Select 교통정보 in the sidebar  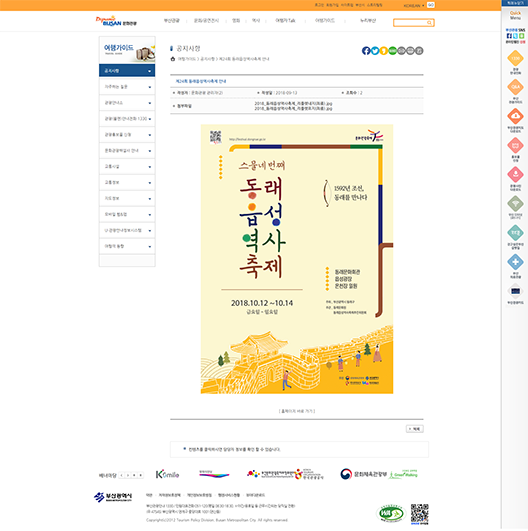pyautogui.click(x=127, y=183)
